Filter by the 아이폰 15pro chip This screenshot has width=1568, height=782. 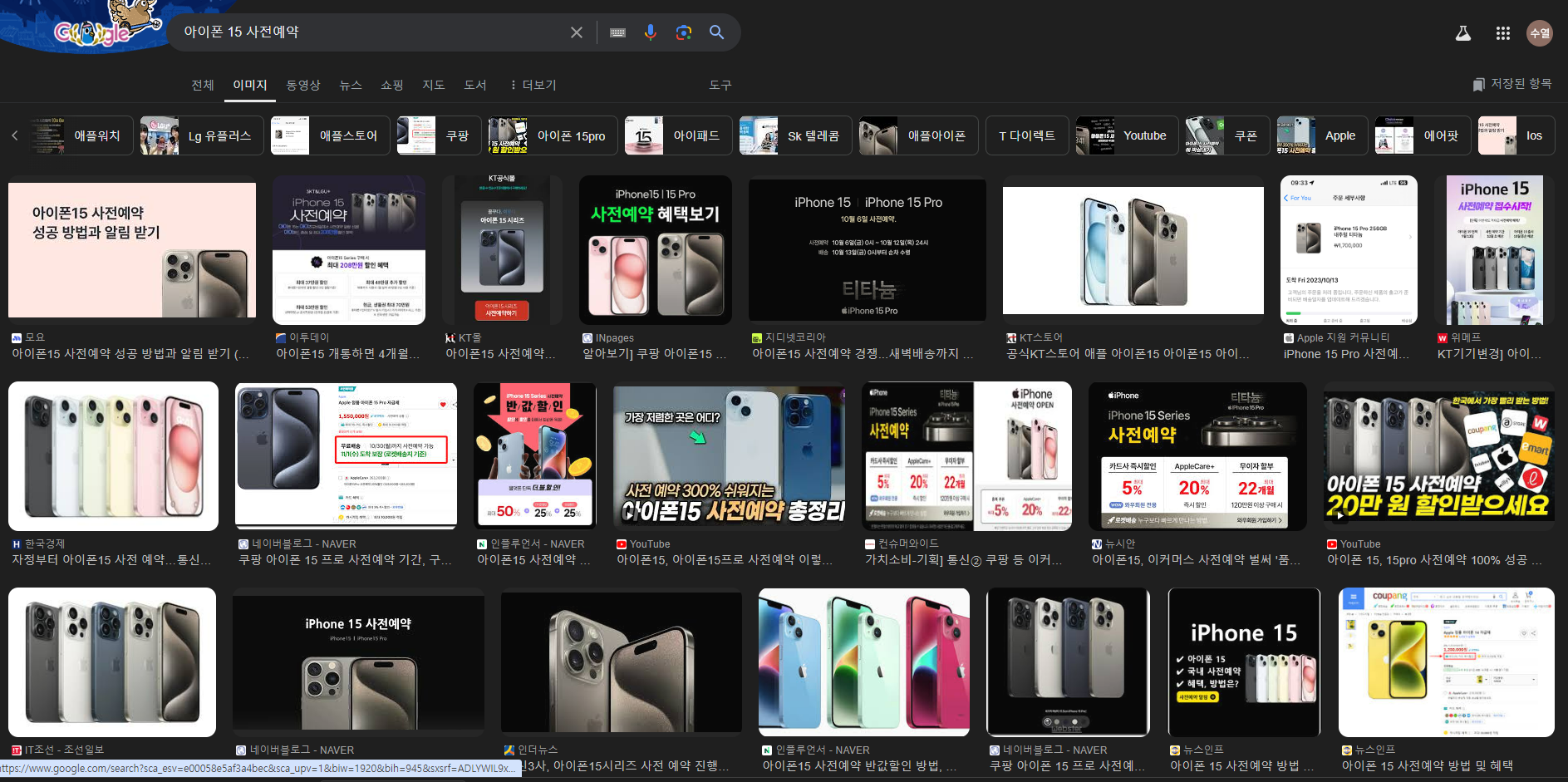(x=553, y=135)
